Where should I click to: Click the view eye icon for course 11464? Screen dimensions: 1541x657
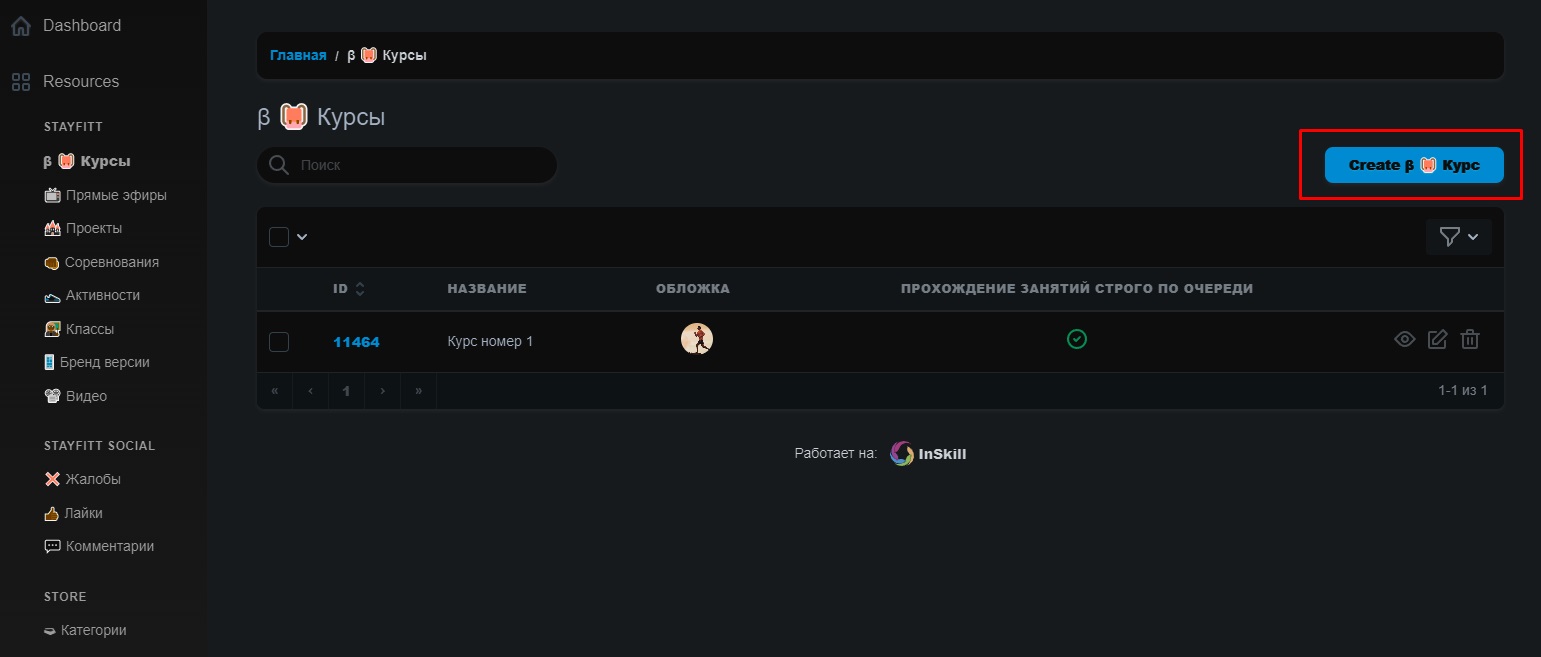(x=1405, y=339)
